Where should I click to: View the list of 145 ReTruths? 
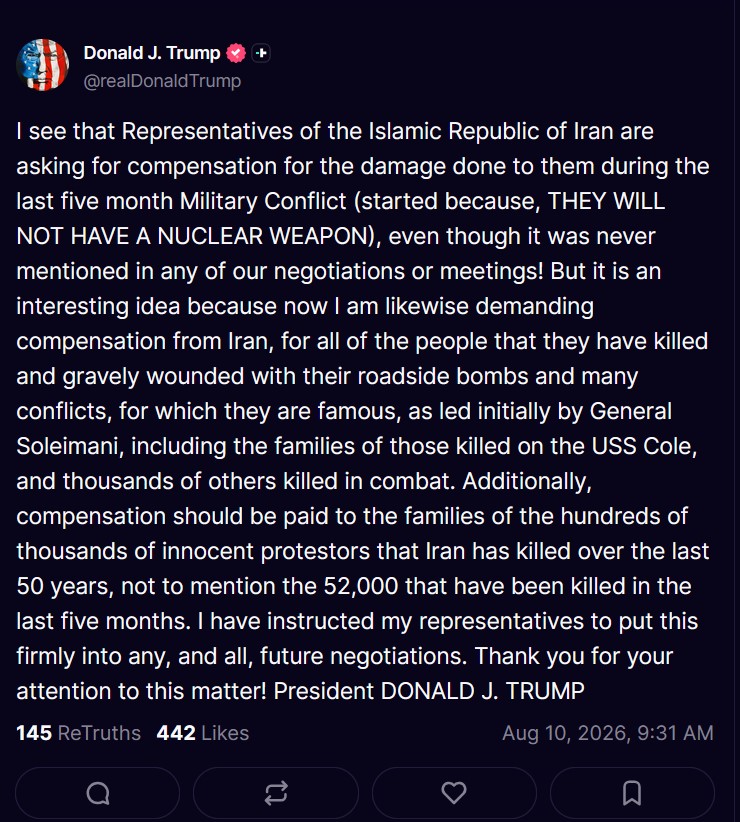pyautogui.click(x=79, y=733)
